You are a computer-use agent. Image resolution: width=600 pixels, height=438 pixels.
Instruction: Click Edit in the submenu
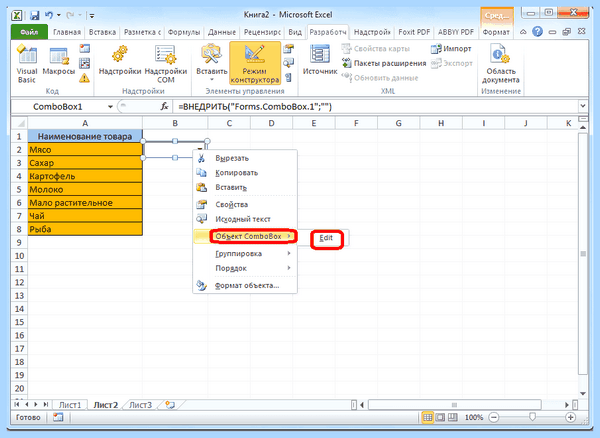[326, 238]
